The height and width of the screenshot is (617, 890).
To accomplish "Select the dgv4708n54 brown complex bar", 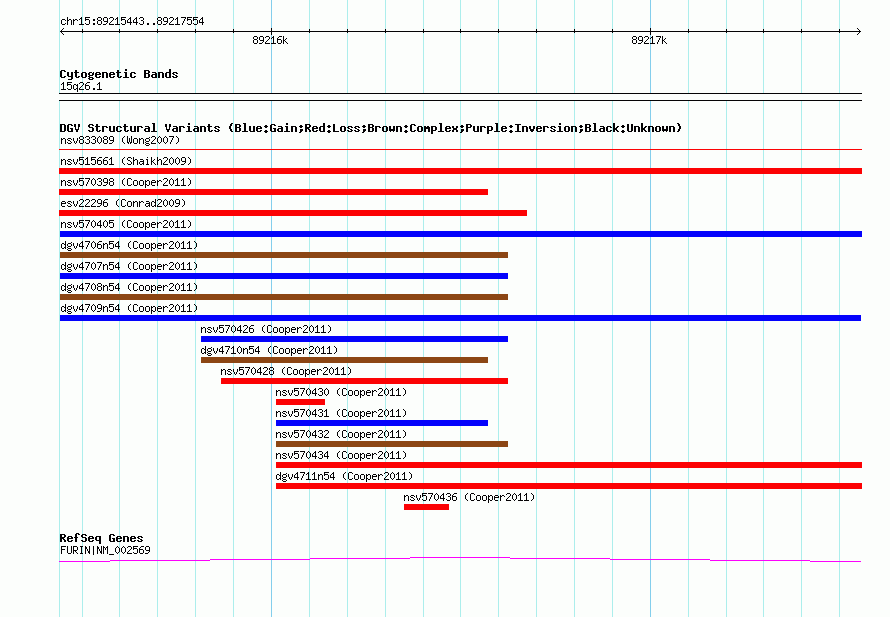I will [284, 297].
